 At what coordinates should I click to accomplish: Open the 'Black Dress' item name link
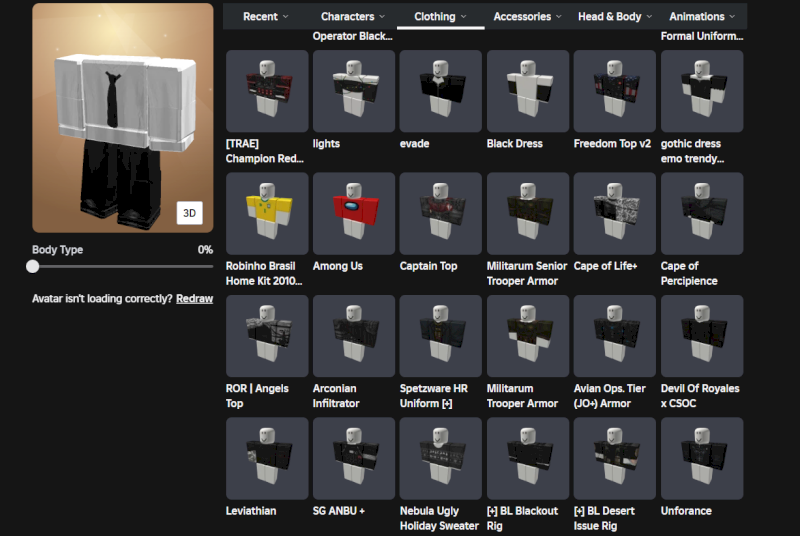514,144
